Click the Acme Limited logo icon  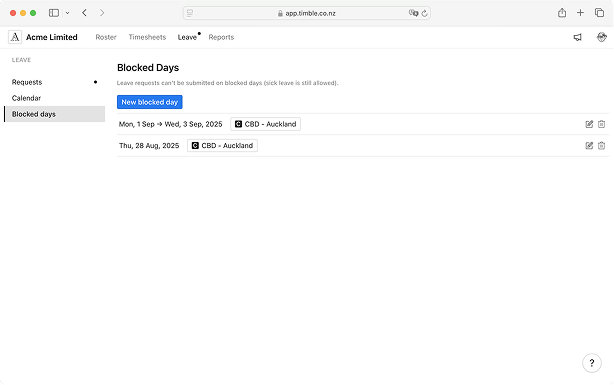point(15,37)
